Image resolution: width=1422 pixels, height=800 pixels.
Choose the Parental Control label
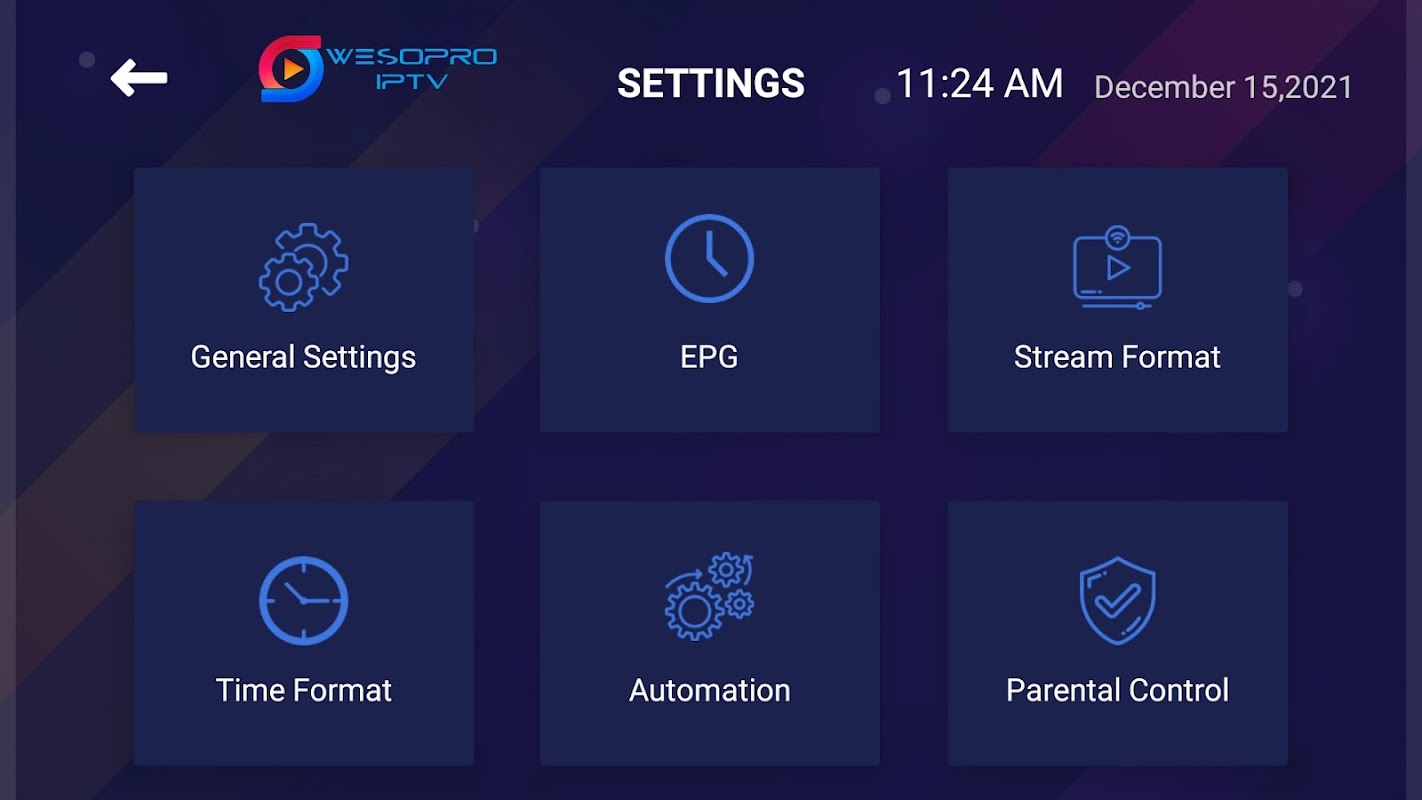coord(1117,690)
